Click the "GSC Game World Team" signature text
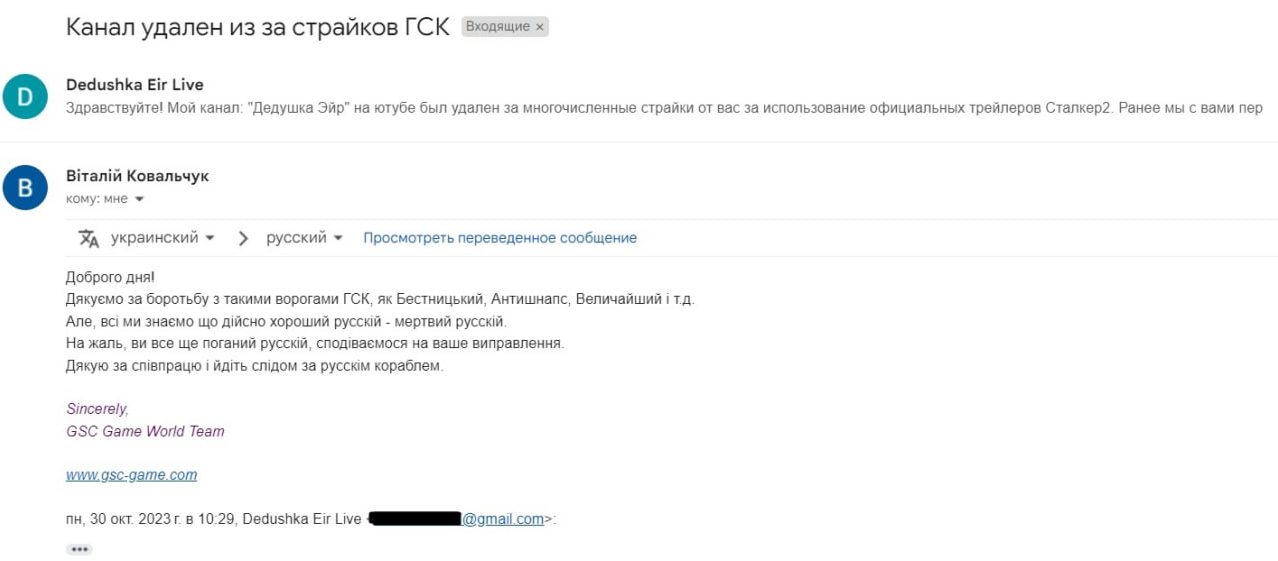The width and height of the screenshot is (1278, 561). [145, 431]
